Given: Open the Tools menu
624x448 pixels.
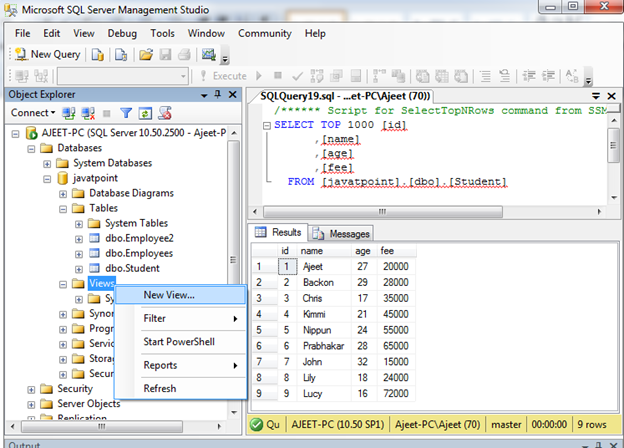Looking at the screenshot, I should point(162,33).
